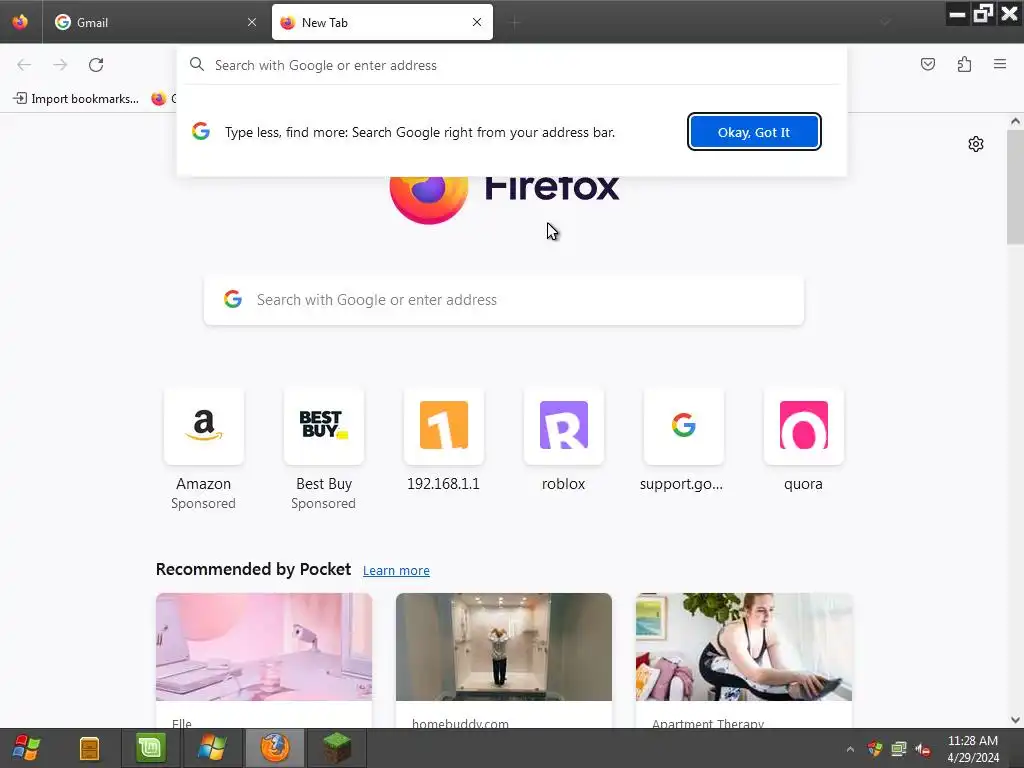Close the New Tab tab

point(477,22)
